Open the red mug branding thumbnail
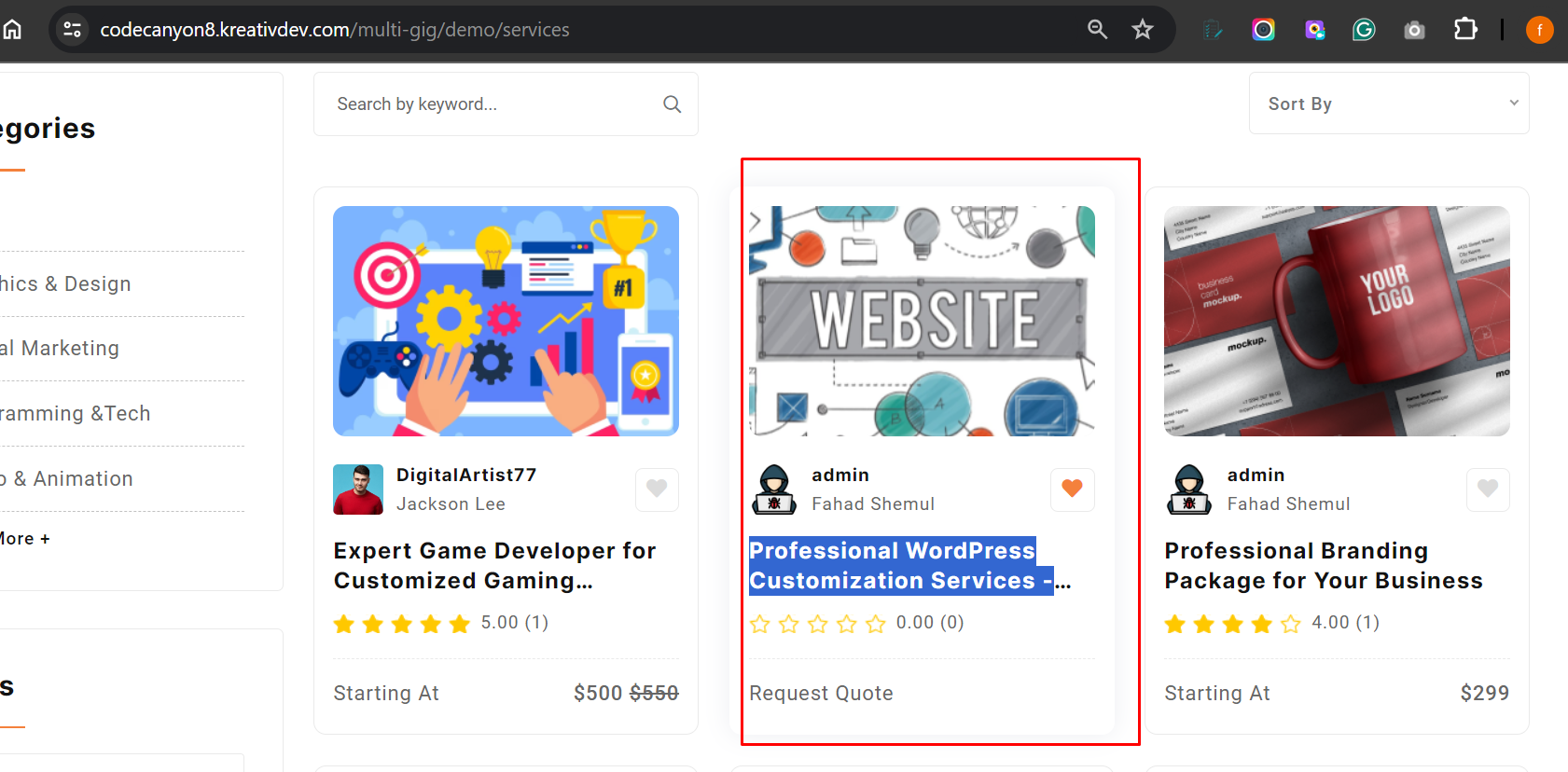This screenshot has height=772, width=1568. click(1337, 321)
